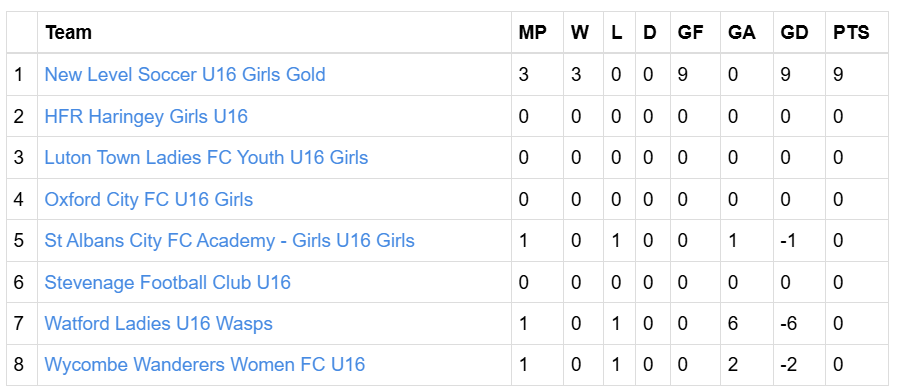Open Wycombe Wanderers Women FC U16 page
Image resolution: width=897 pixels, height=391 pixels.
click(205, 365)
